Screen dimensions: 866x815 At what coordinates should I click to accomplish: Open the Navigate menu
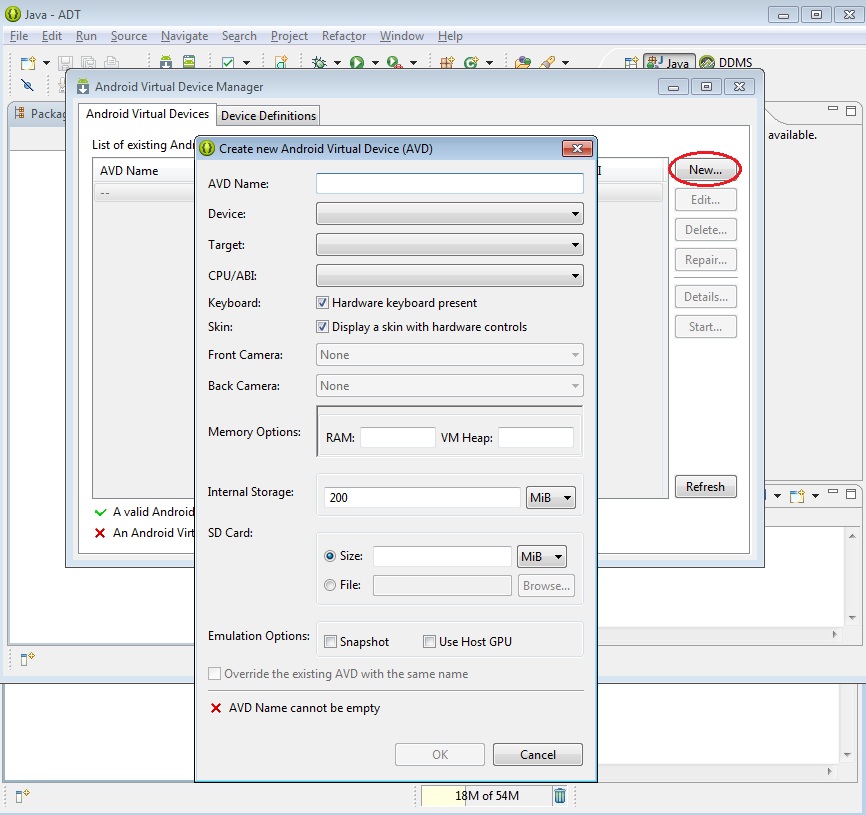pyautogui.click(x=184, y=36)
